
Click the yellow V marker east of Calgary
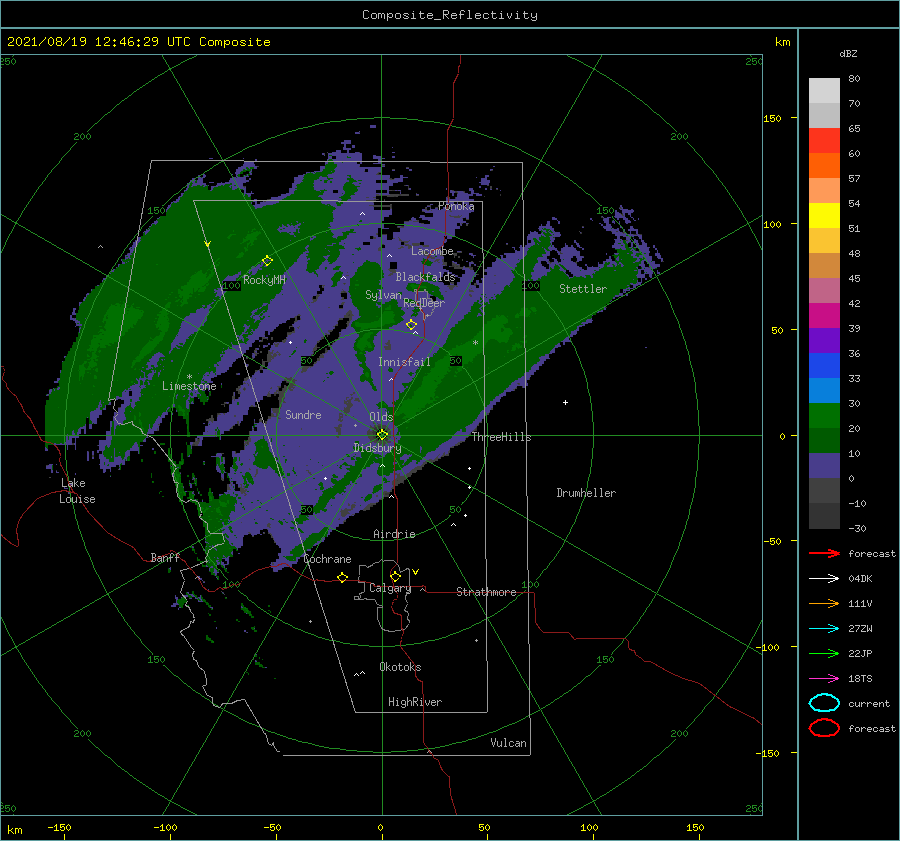[x=415, y=572]
